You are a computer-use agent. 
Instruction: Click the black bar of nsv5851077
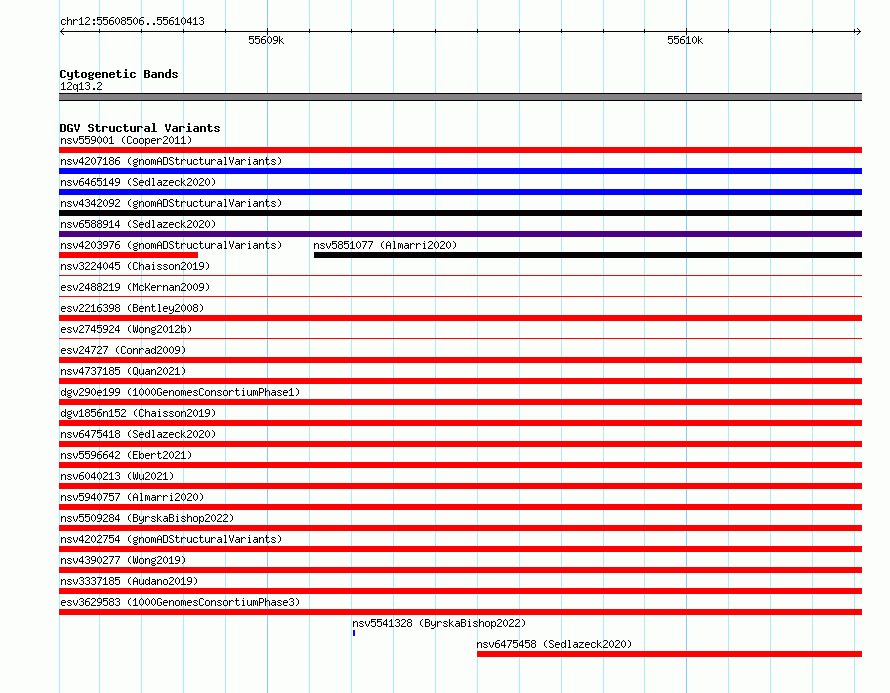click(588, 255)
